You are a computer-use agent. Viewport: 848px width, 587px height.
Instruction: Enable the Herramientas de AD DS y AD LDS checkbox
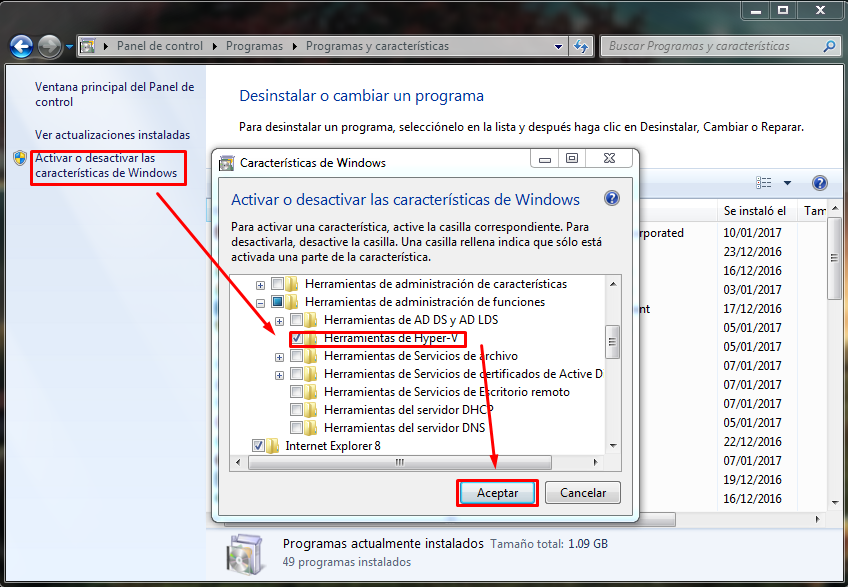296,320
